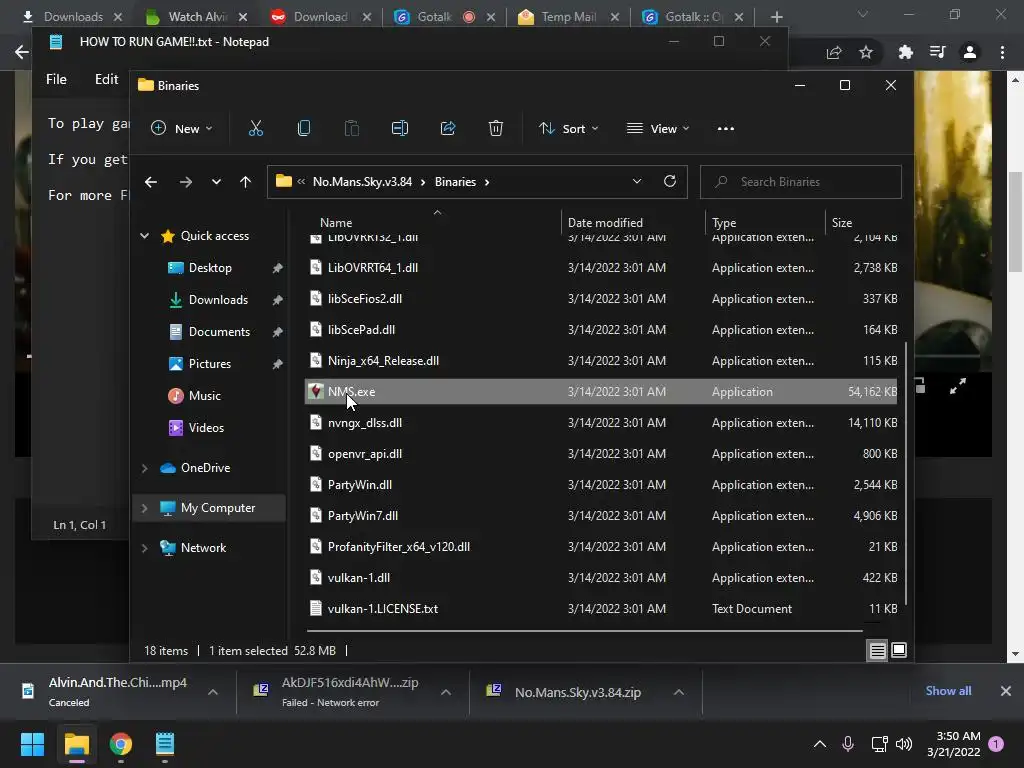The image size is (1024, 768).
Task: Open recent locations dropdown chevron
Action: tap(216, 182)
